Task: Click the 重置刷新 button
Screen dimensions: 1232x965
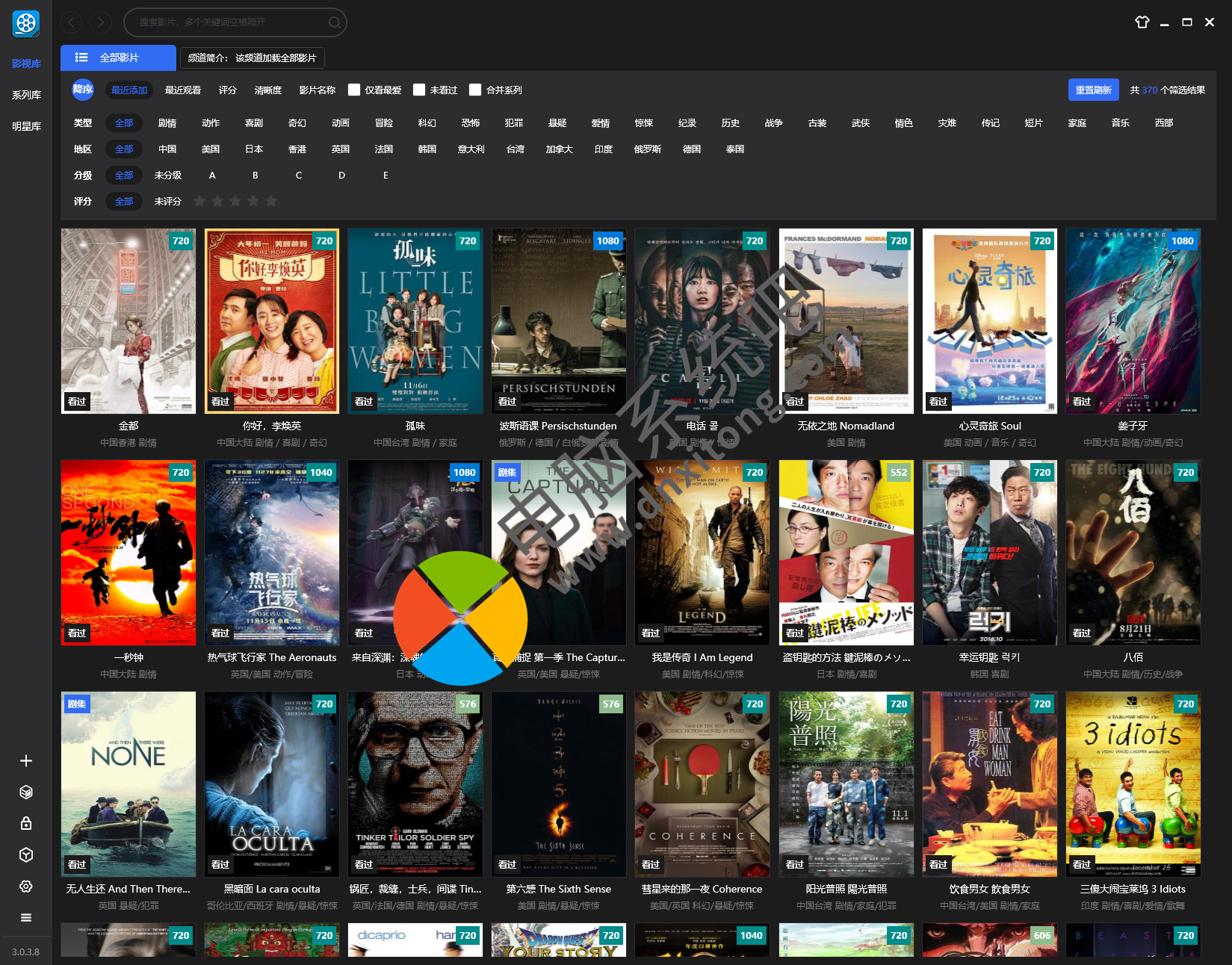Action: click(1093, 90)
